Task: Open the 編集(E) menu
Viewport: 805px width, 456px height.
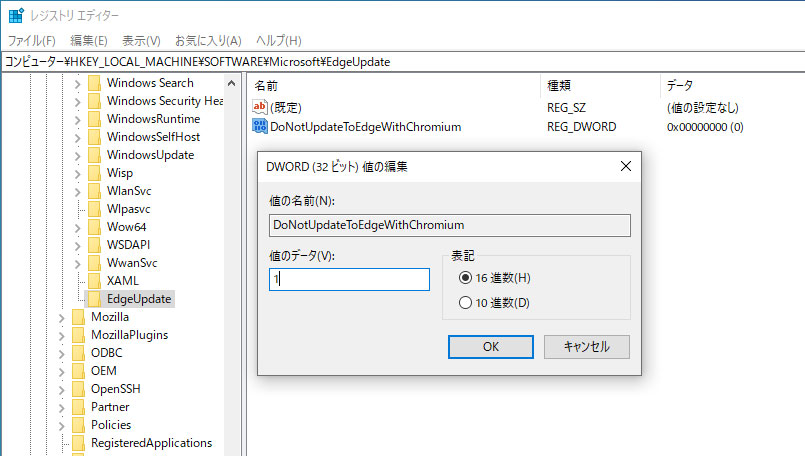Action: tap(89, 41)
